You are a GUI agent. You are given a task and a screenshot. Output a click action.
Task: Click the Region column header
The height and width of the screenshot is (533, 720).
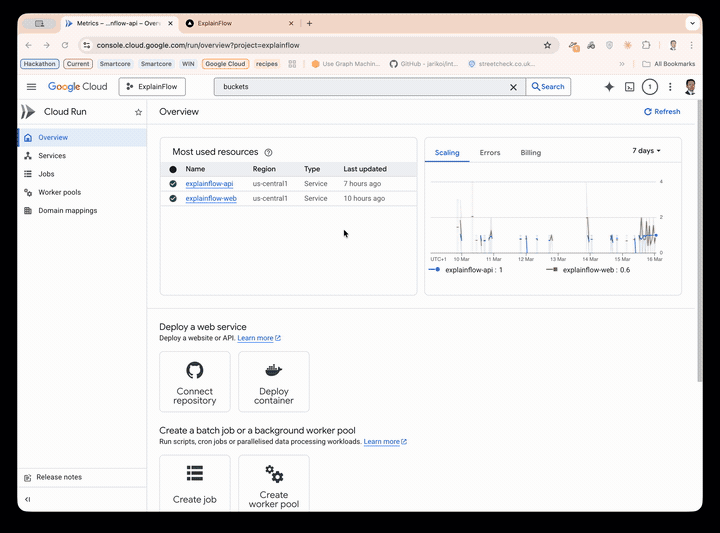[264, 169]
